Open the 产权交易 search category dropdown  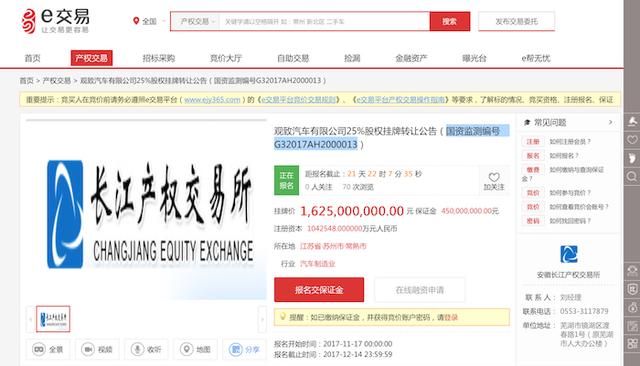click(197, 21)
